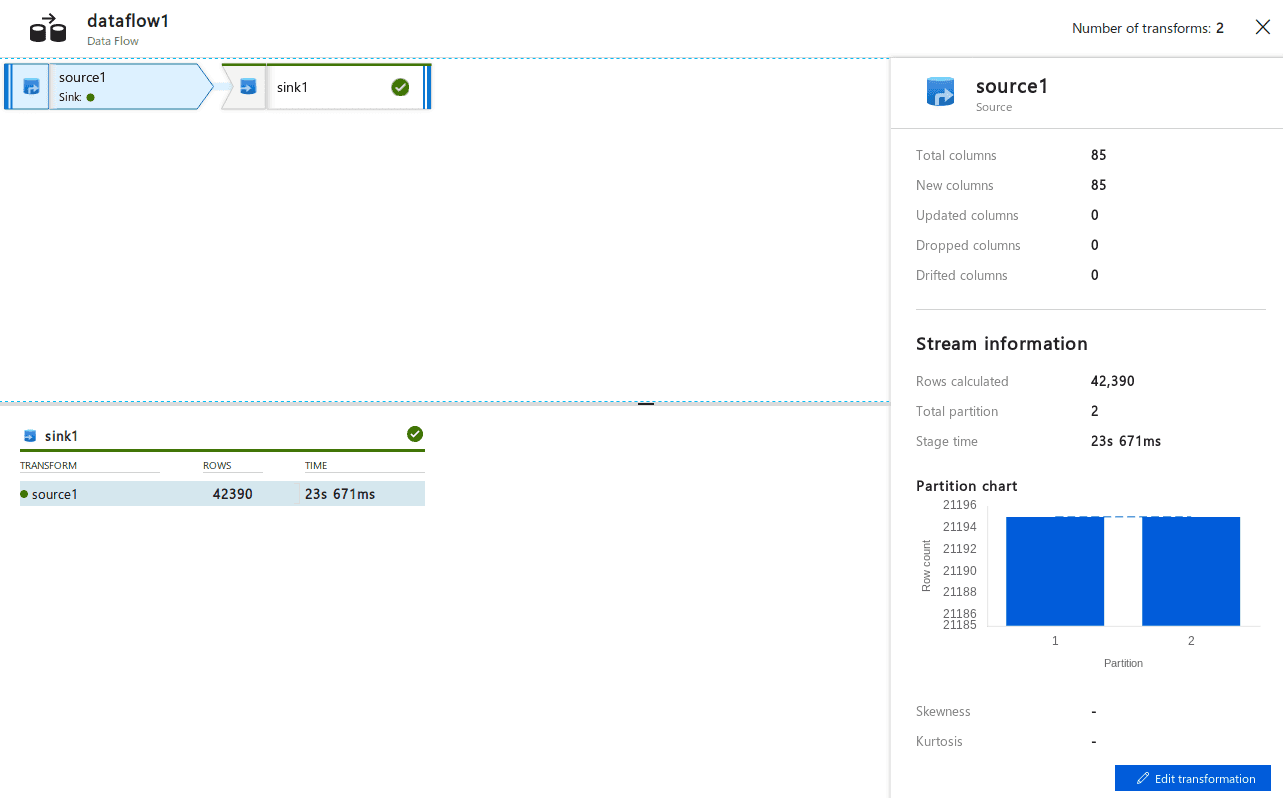Click the green success checkmark in sink1 table
The width and height of the screenshot is (1283, 798).
(x=415, y=434)
